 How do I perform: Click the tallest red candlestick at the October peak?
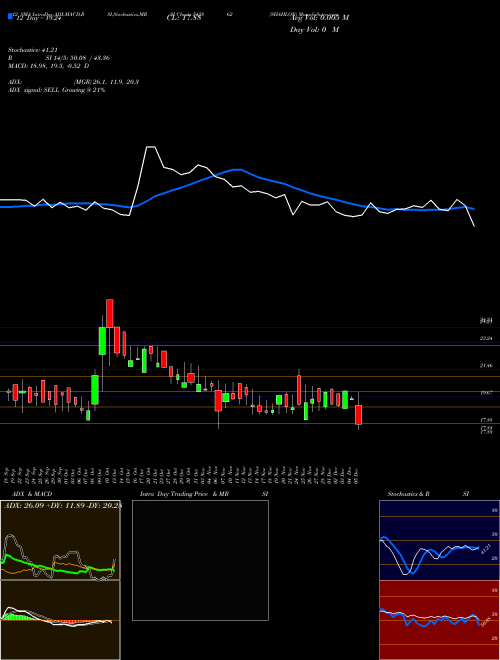point(109,313)
